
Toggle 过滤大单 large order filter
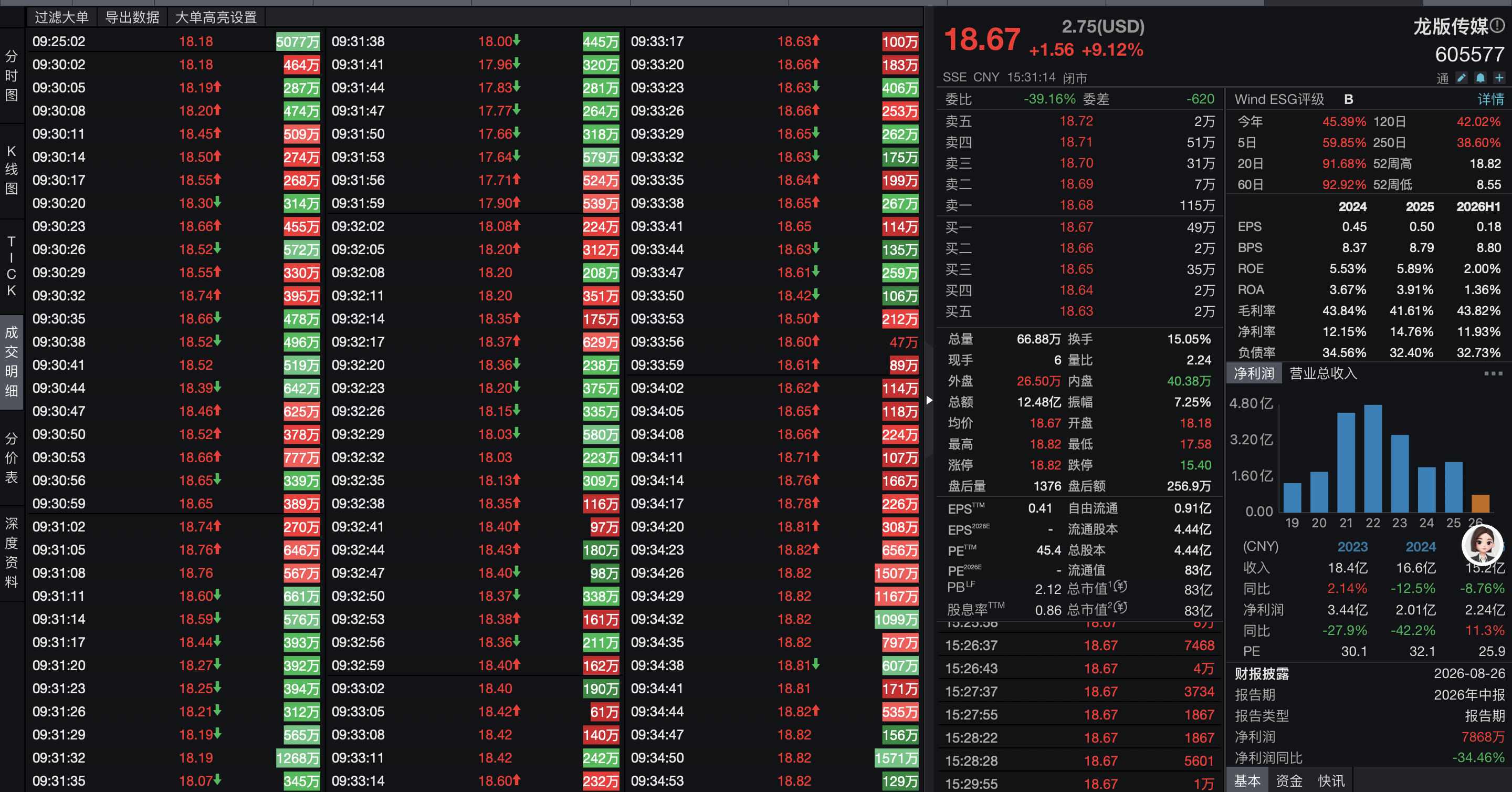[61, 17]
